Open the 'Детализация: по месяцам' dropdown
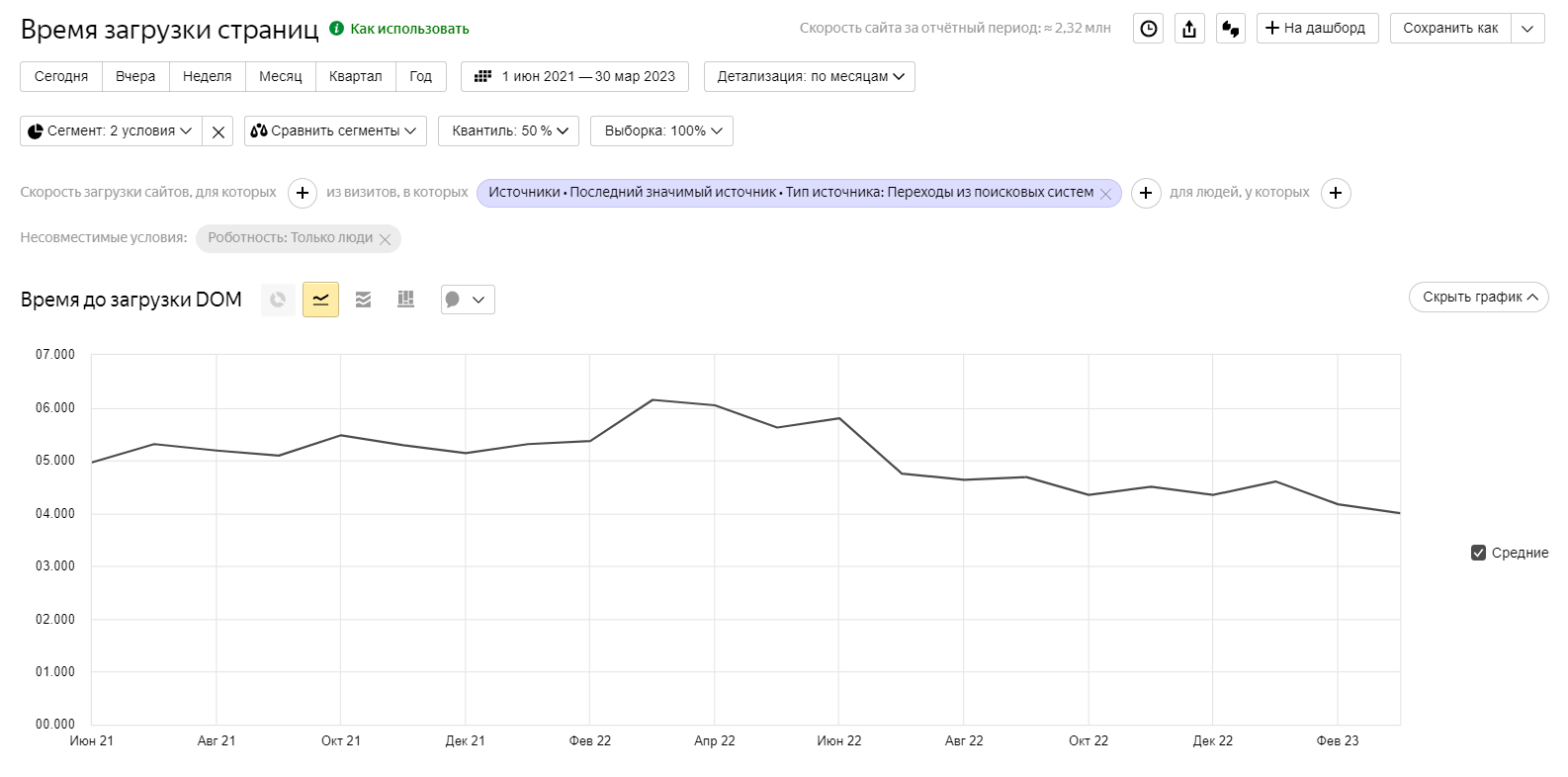1568x777 pixels. click(809, 77)
